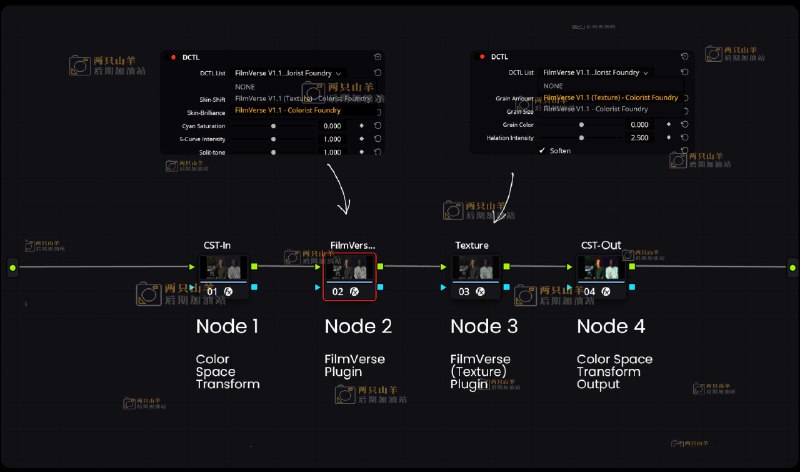Select FilmVerse V1.1 (Texture) in right DCTL list

pyautogui.click(x=610, y=98)
